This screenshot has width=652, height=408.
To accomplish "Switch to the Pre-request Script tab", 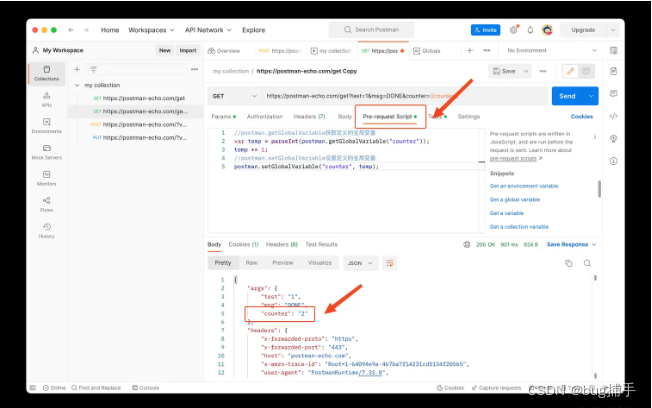I will [390, 116].
